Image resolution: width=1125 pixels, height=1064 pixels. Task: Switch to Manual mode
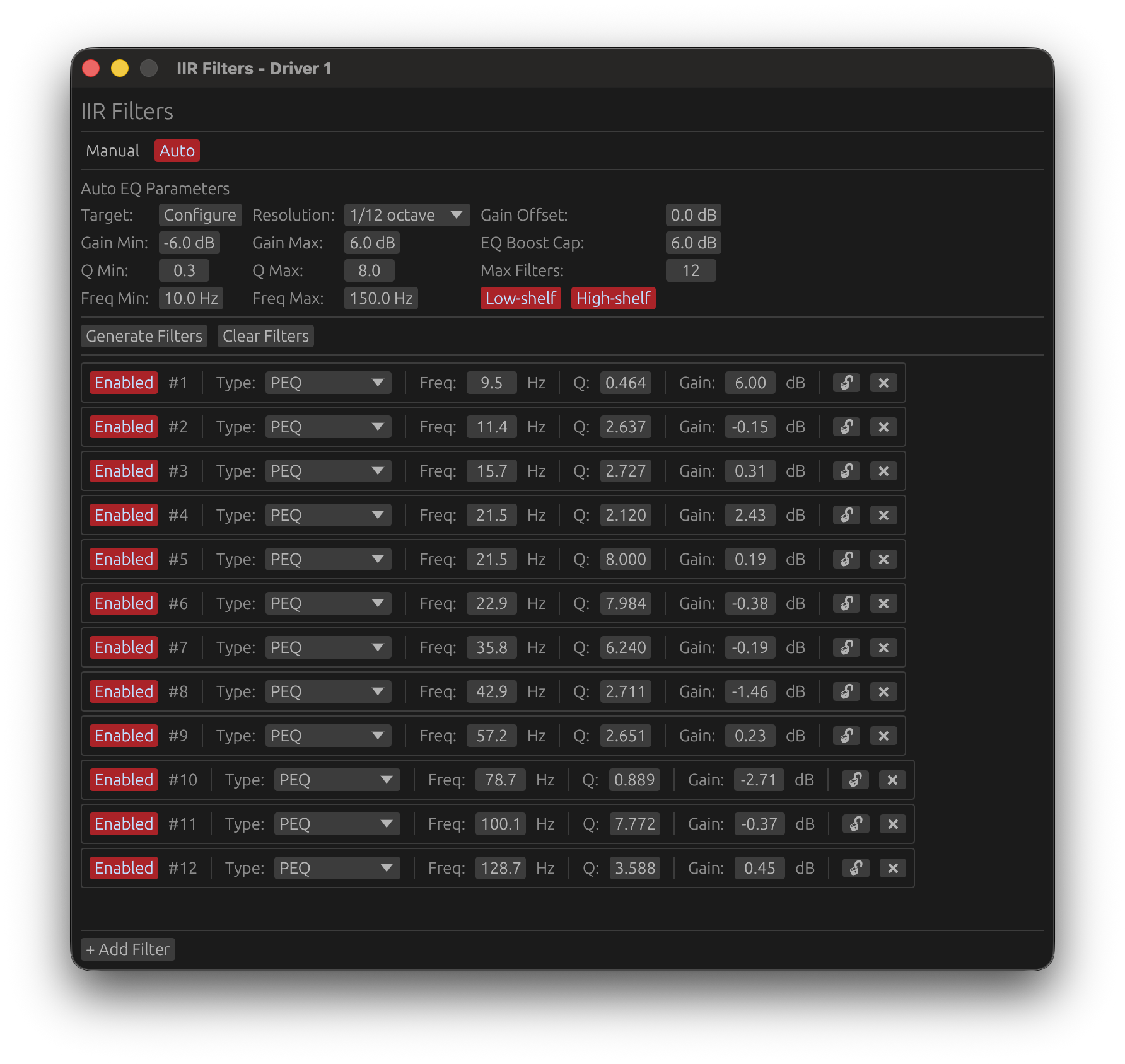pos(113,151)
